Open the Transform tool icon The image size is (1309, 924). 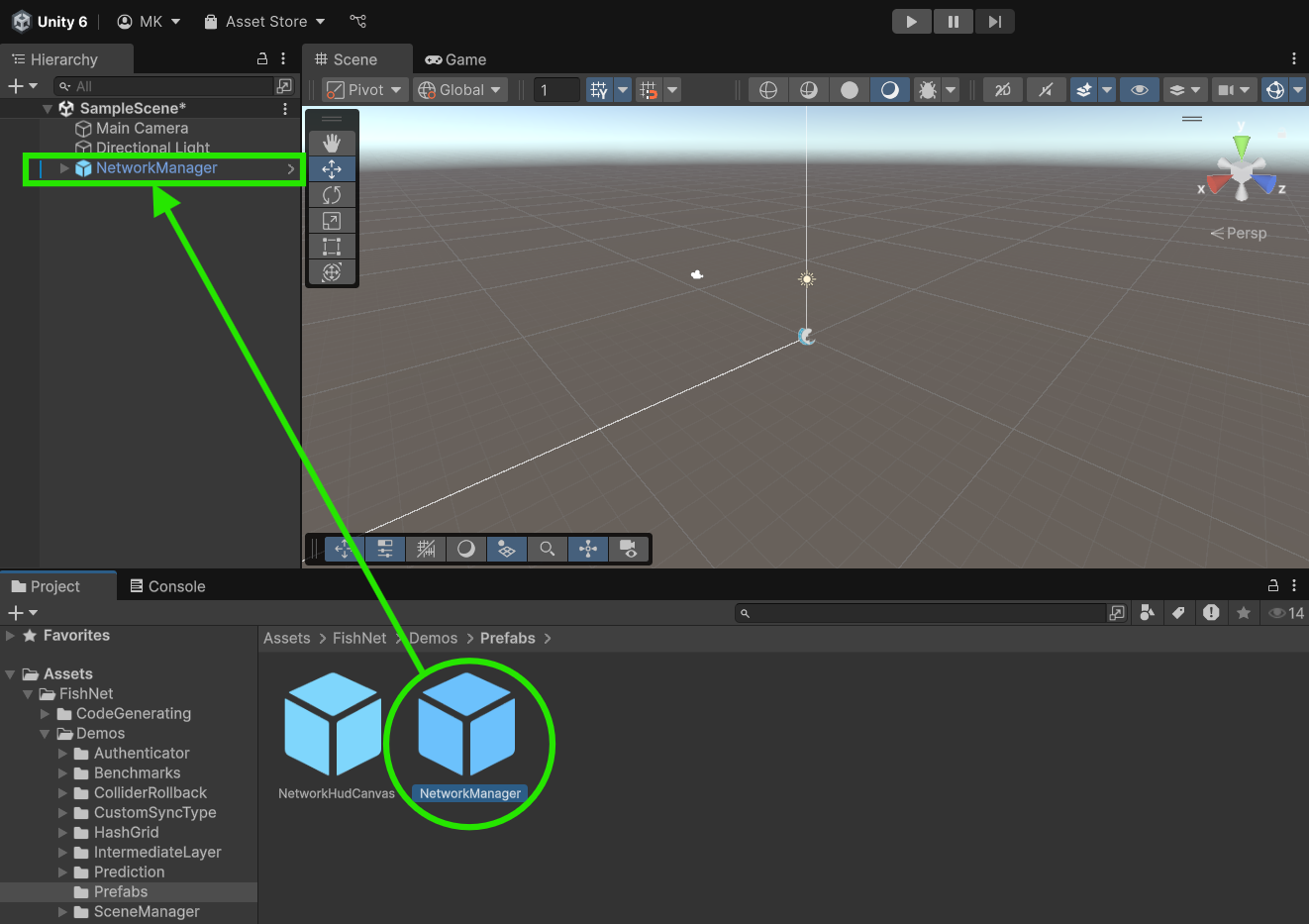click(332, 271)
